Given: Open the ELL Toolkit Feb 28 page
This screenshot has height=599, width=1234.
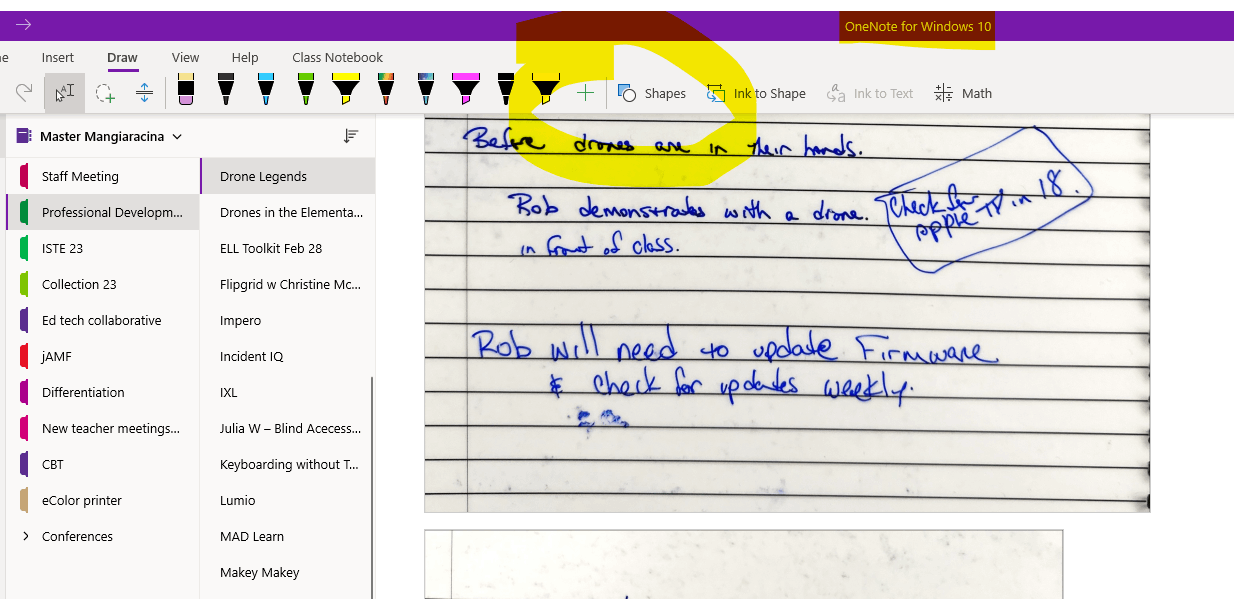Looking at the screenshot, I should pyautogui.click(x=287, y=248).
